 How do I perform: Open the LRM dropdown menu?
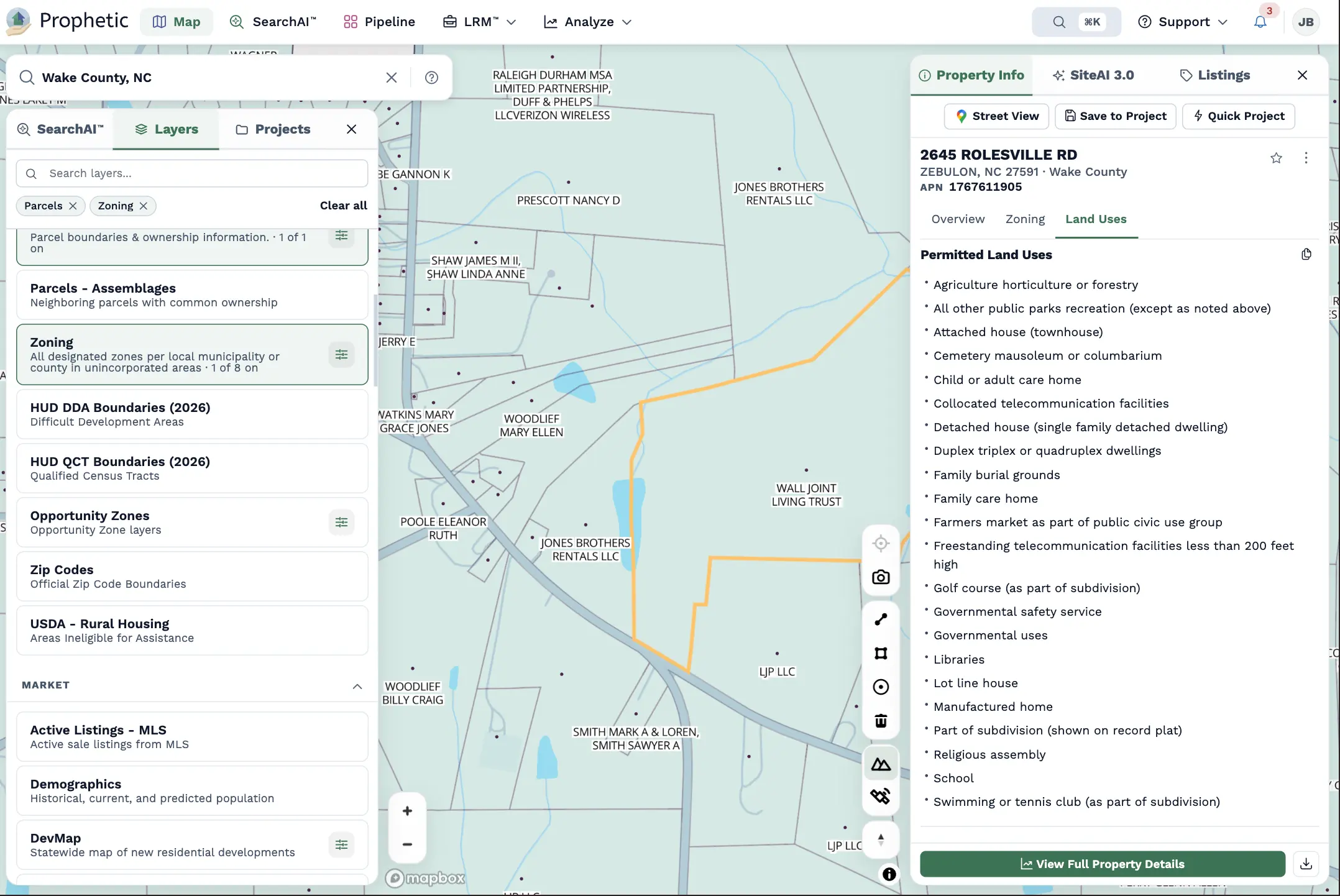(479, 22)
